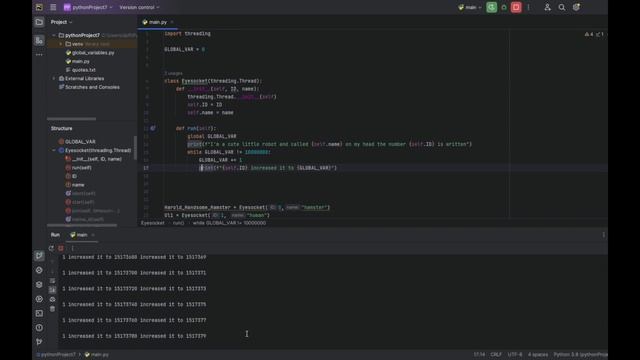Close the main tab in Run panel
This screenshot has width=640, height=360.
tap(93, 235)
